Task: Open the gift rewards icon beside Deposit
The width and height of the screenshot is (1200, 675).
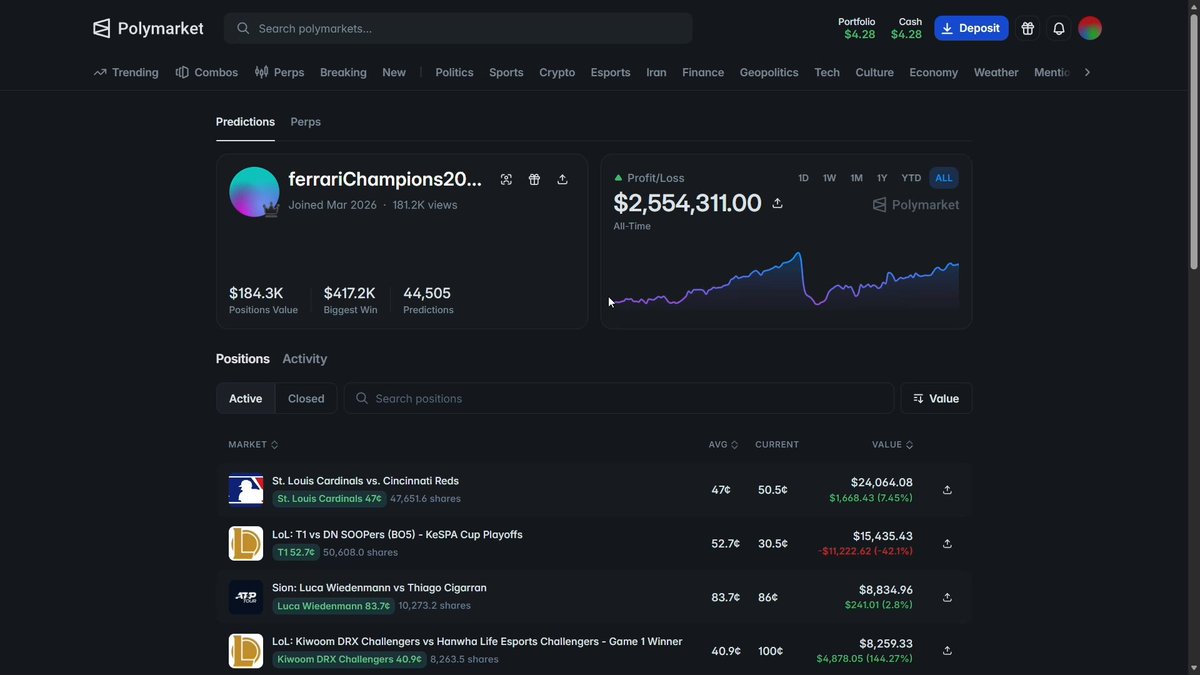Action: [1027, 28]
